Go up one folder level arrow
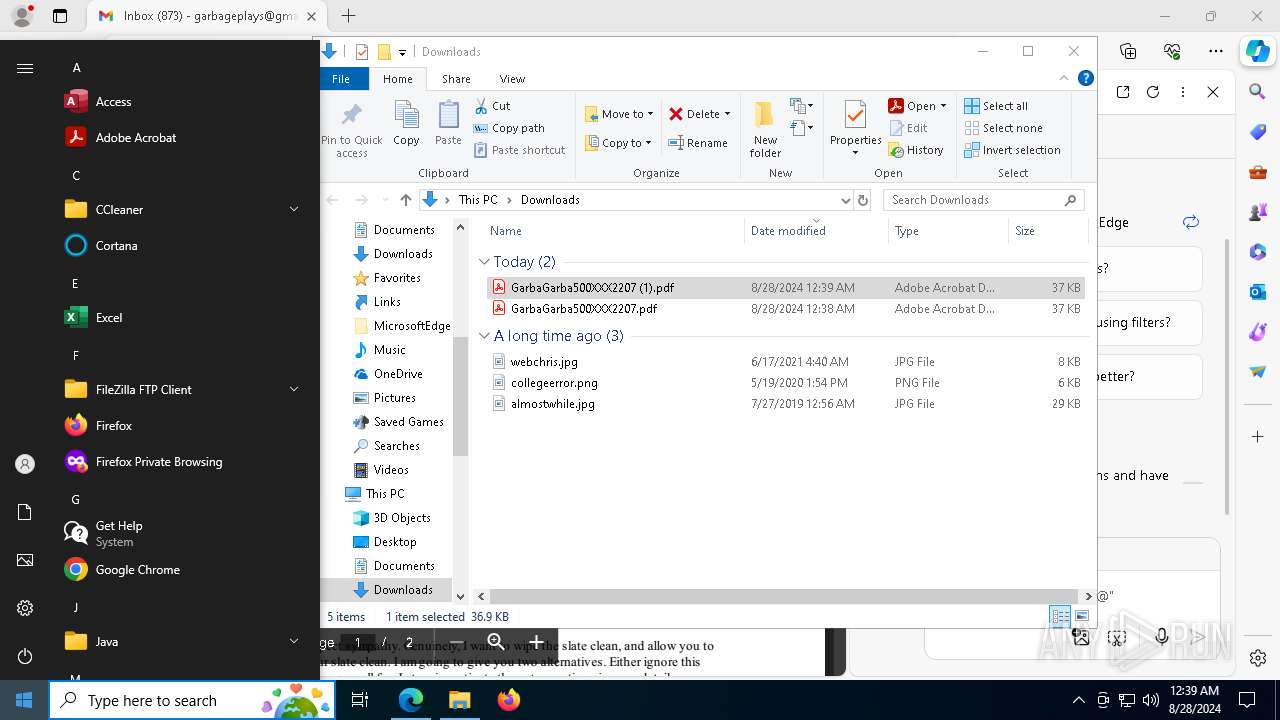The height and width of the screenshot is (720, 1280). point(406,200)
